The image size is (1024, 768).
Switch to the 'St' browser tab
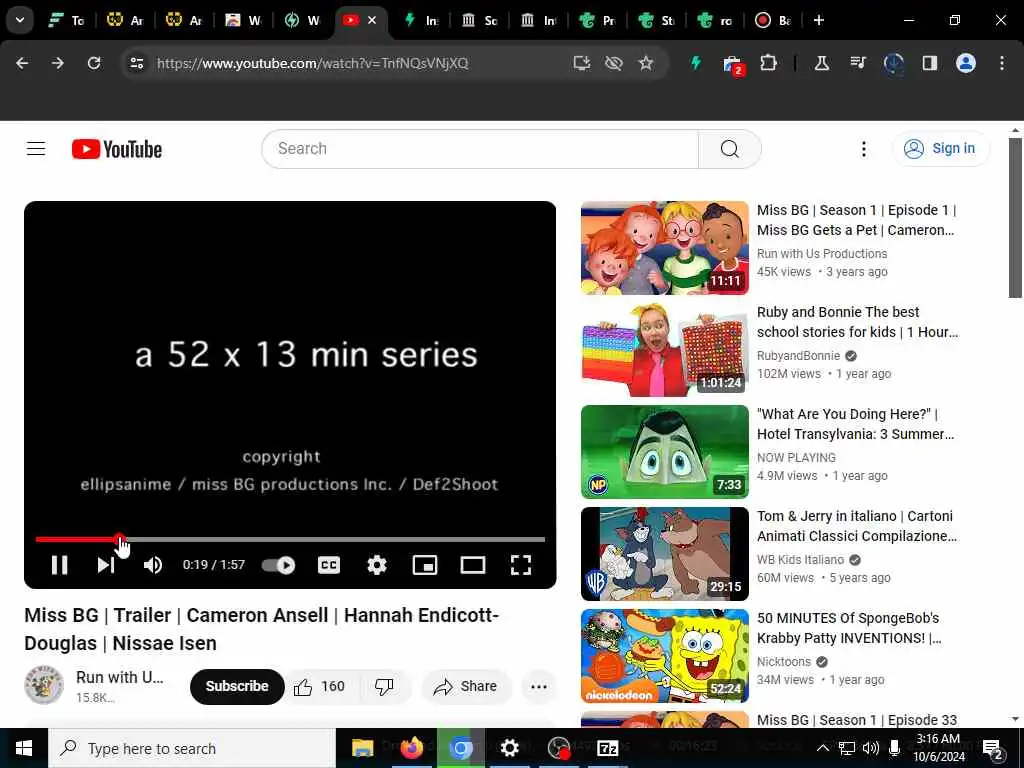[656, 20]
